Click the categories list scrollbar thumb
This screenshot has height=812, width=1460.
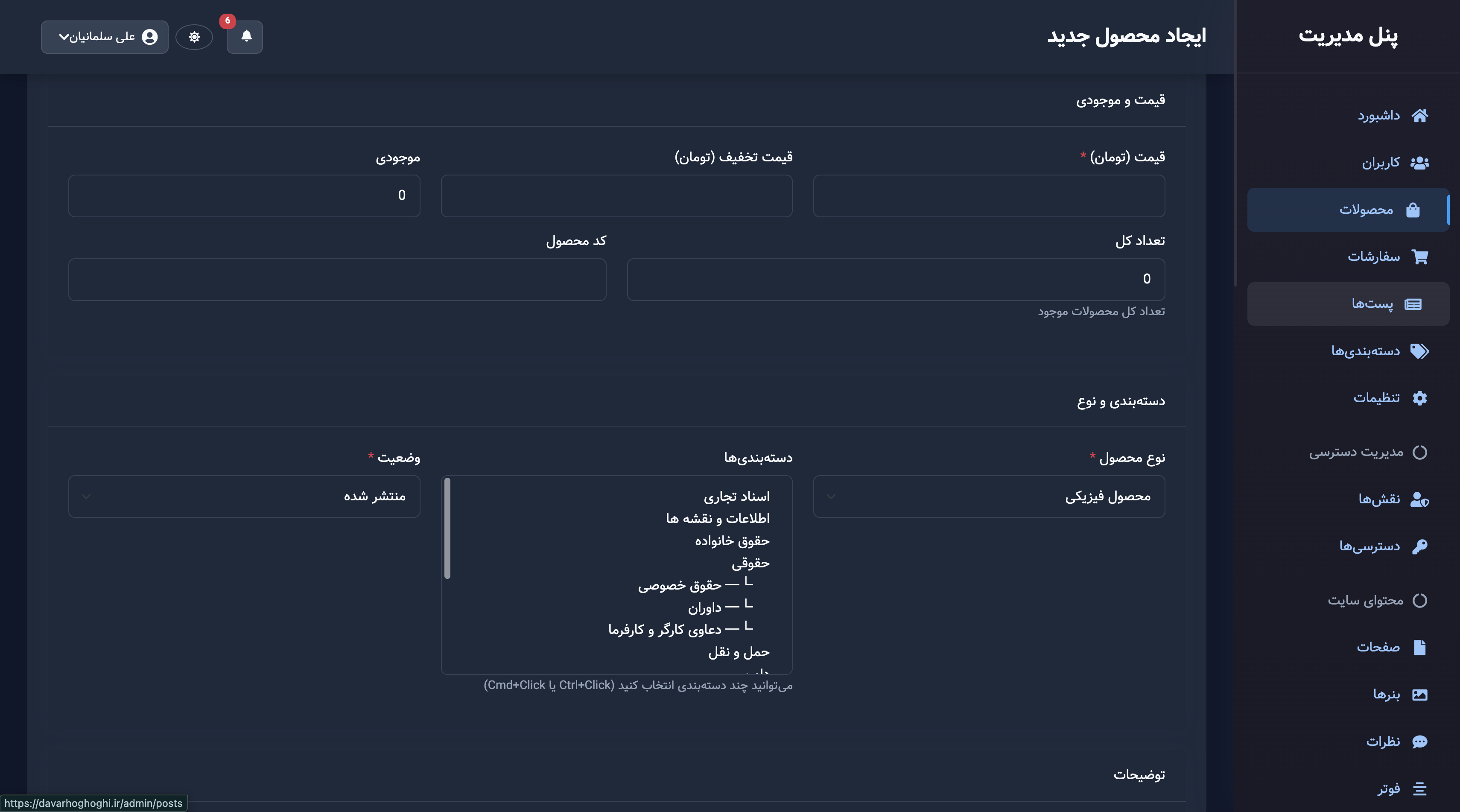[447, 528]
